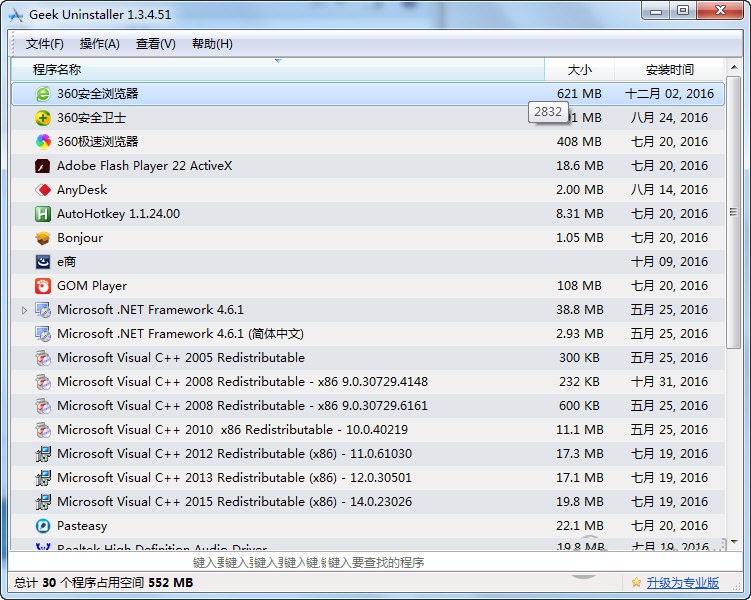751x600 pixels.
Task: Select Microsoft Visual C++ 2005 Redistributable name
Action: (181, 358)
